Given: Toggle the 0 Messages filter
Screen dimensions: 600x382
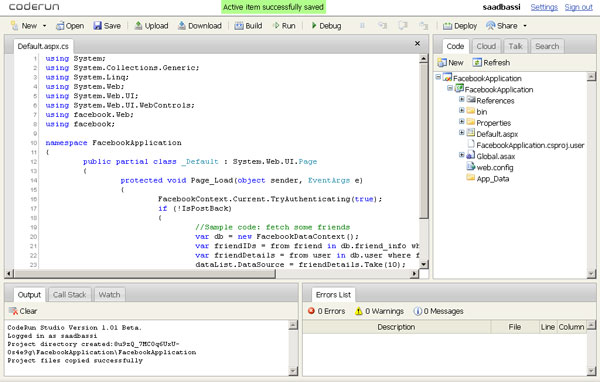Looking at the screenshot, I should click(x=439, y=311).
